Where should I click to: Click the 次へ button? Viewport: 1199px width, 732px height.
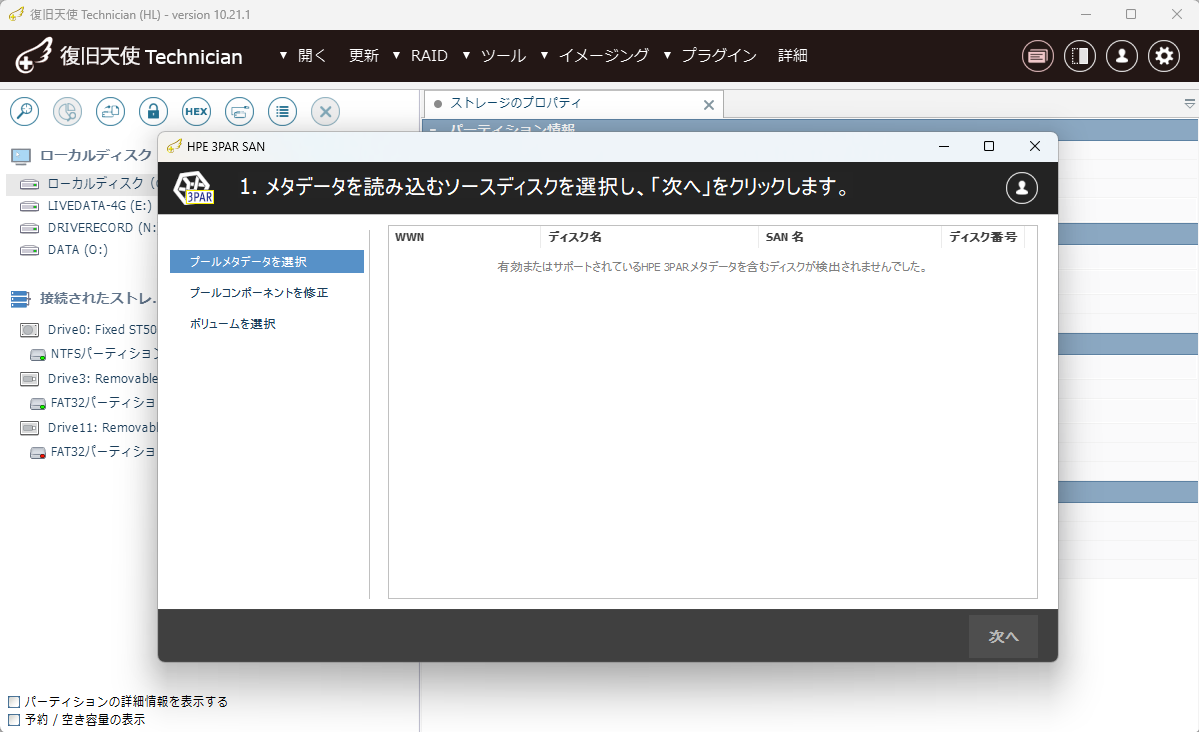(x=1003, y=636)
